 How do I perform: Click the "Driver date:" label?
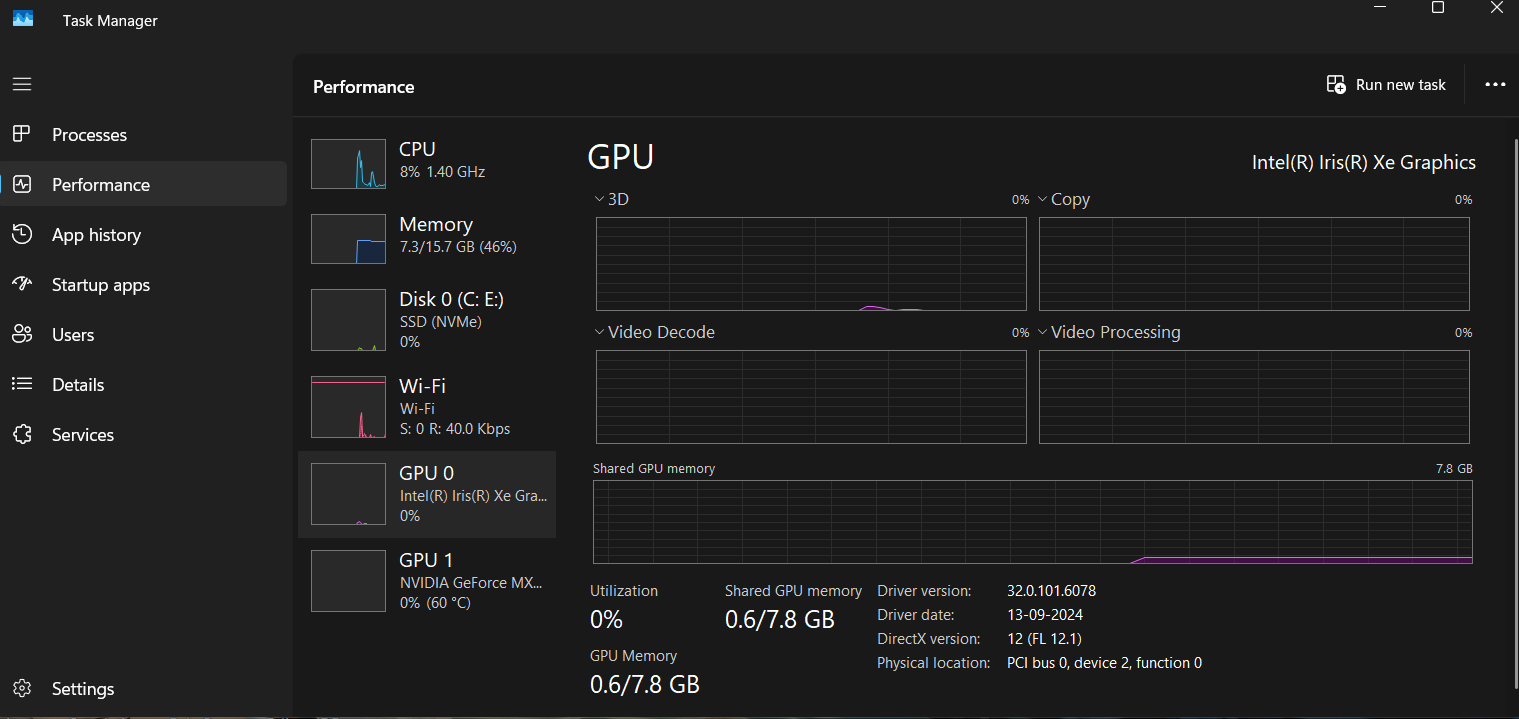[916, 615]
